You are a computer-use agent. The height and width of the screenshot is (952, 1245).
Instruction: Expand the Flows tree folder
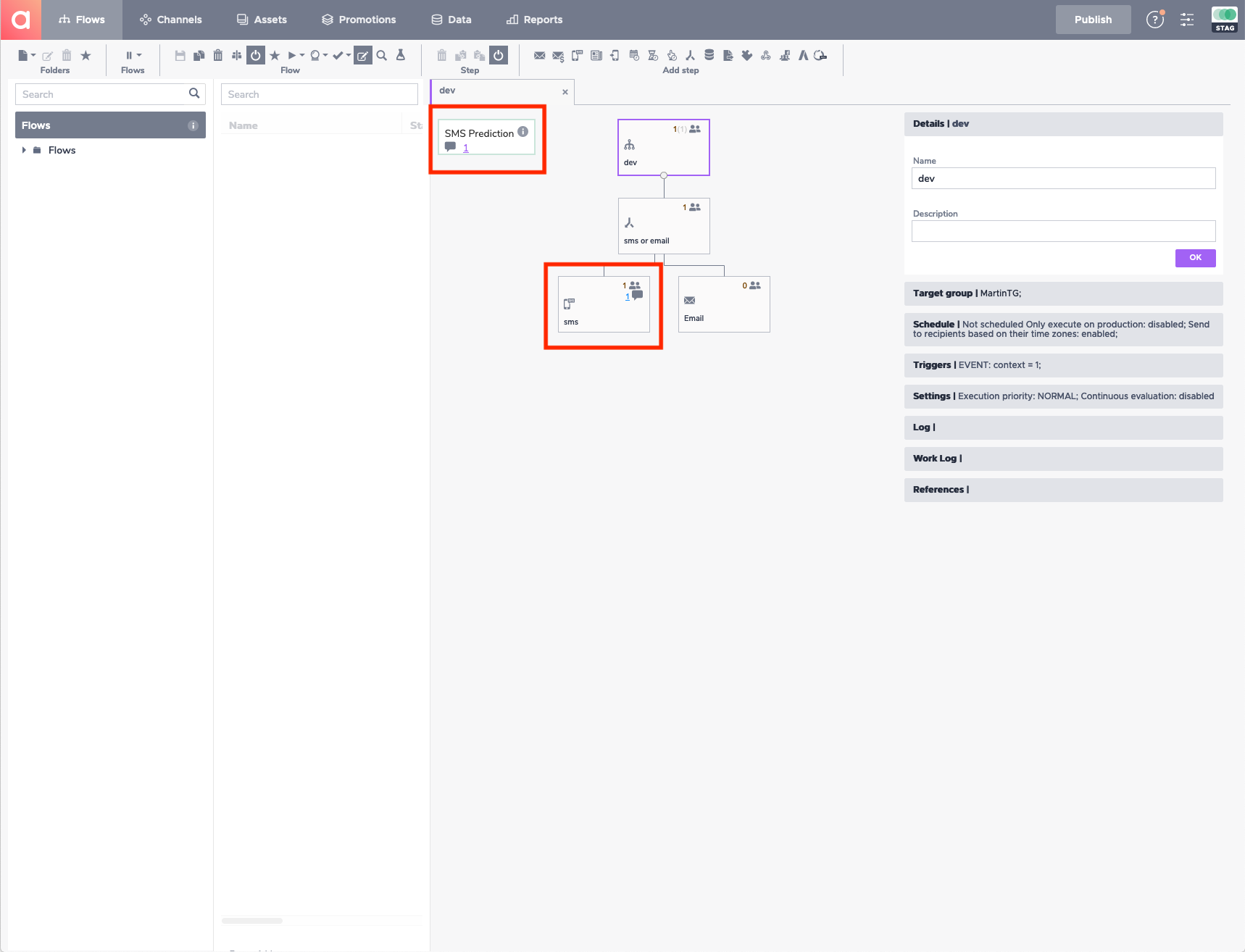coord(24,150)
